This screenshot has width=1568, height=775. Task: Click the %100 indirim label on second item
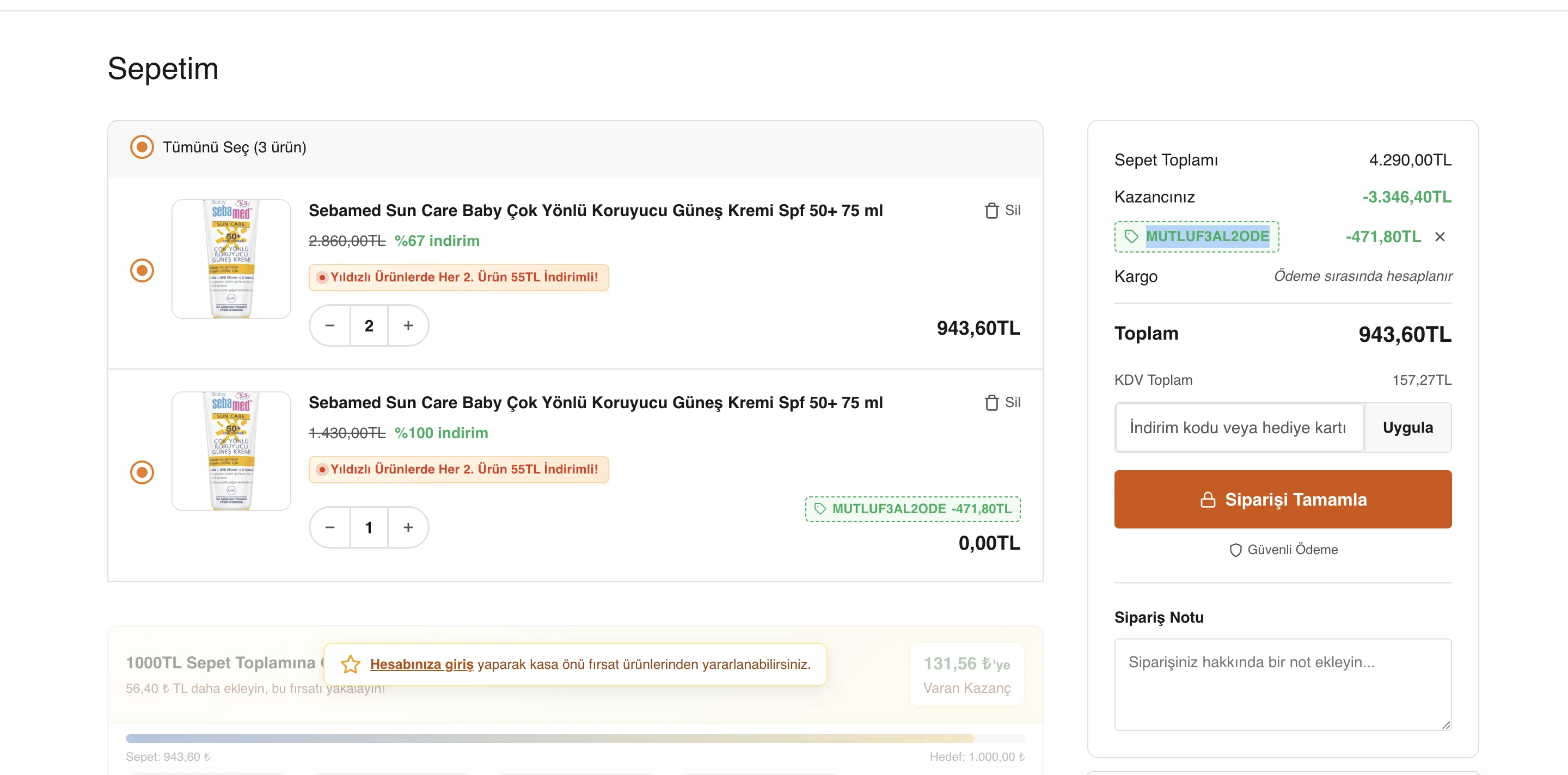point(442,433)
